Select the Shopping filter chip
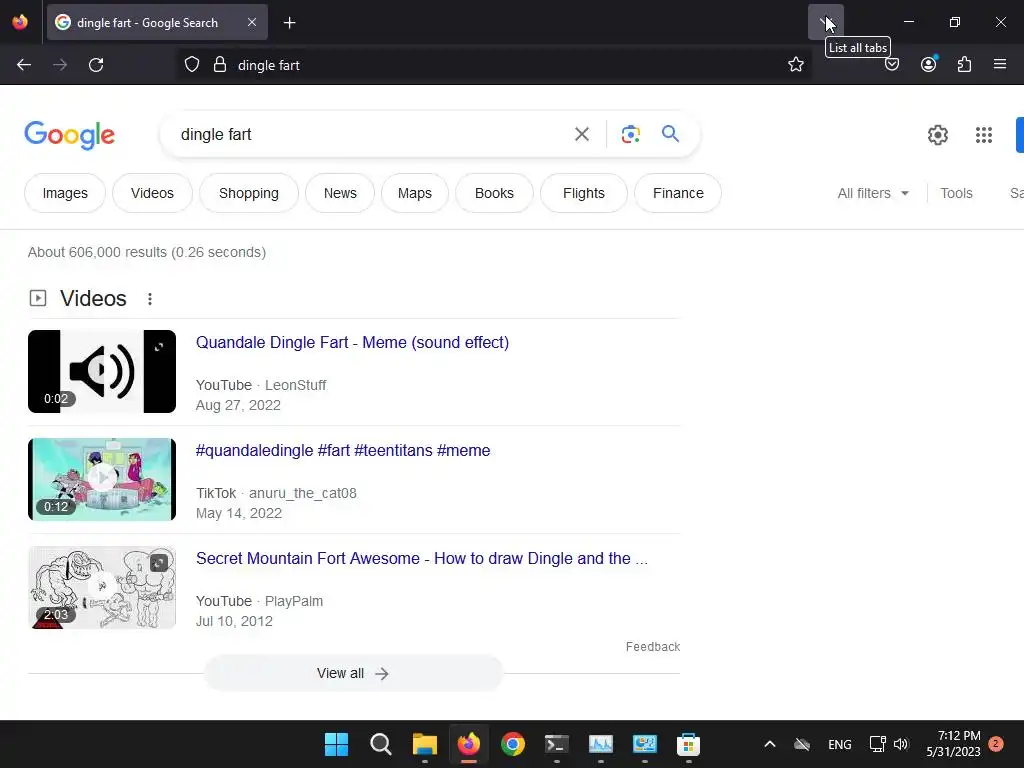This screenshot has height=768, width=1024. pyautogui.click(x=249, y=193)
